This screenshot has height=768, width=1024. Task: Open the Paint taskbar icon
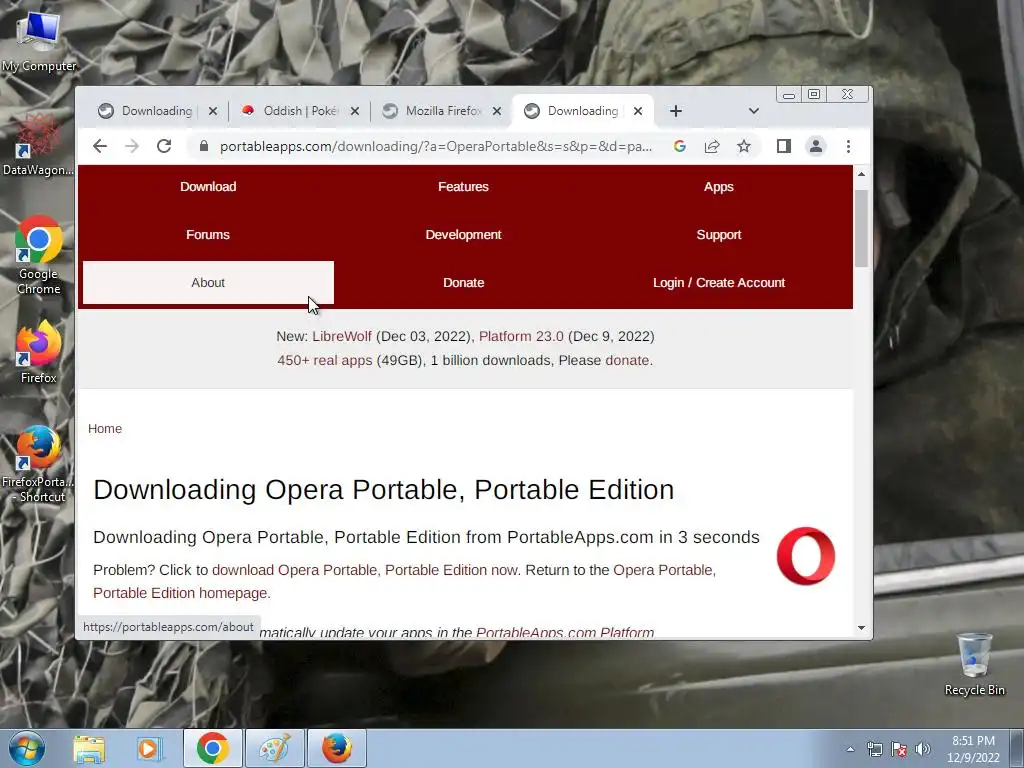274,748
